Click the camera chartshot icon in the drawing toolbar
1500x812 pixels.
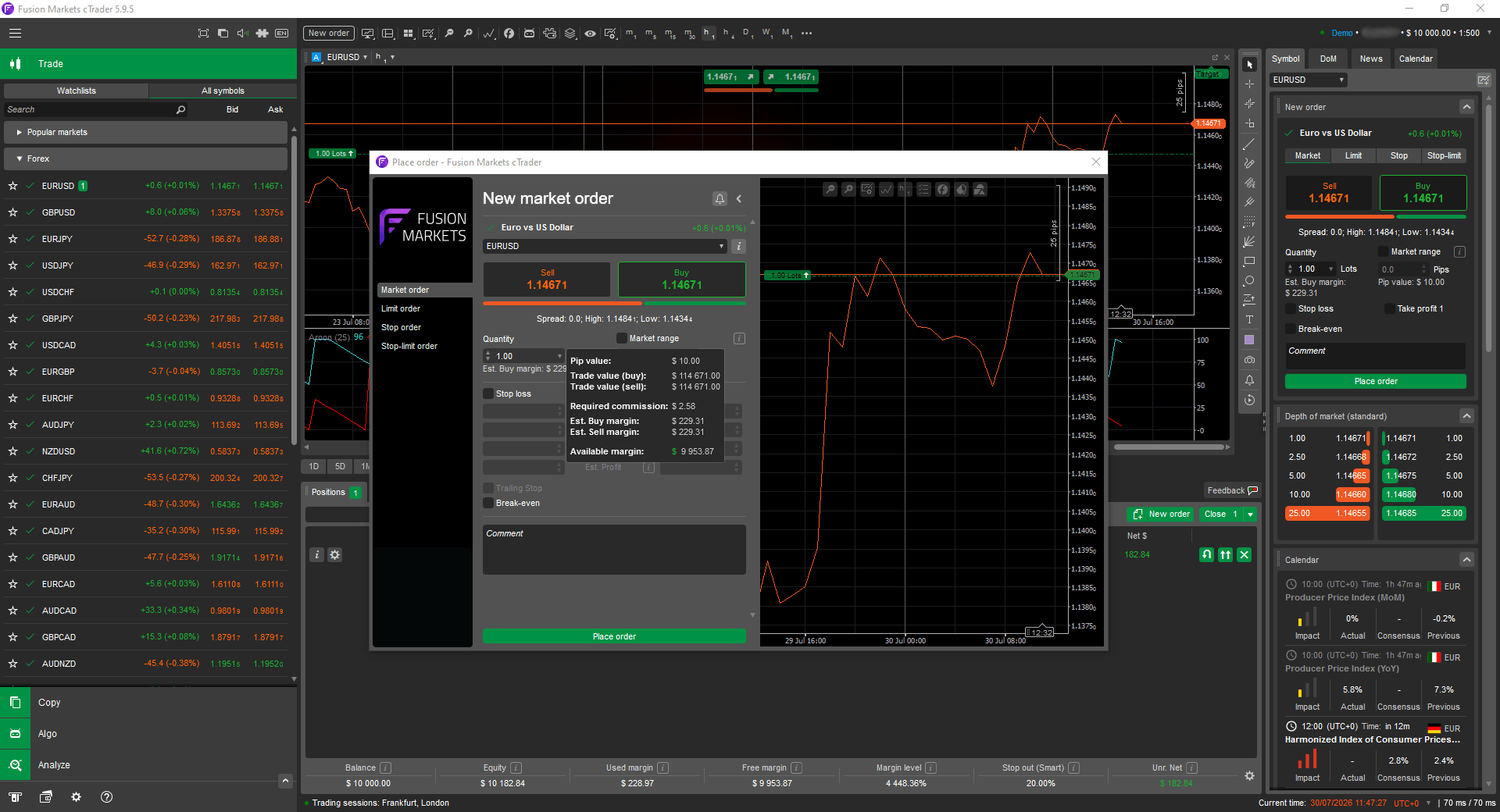tap(1249, 360)
